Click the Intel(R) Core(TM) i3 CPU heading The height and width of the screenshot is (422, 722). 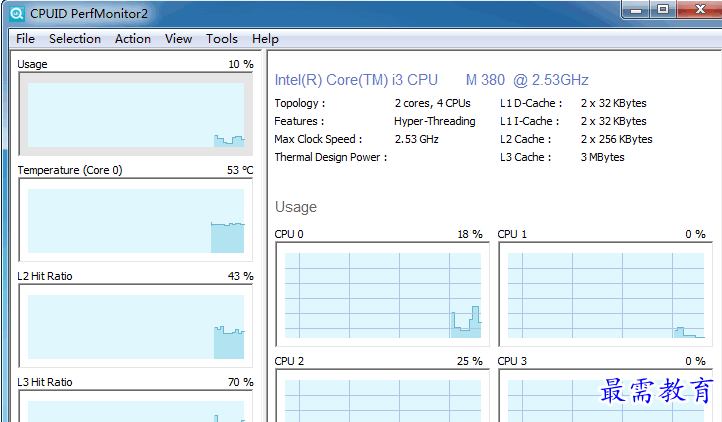coord(431,80)
